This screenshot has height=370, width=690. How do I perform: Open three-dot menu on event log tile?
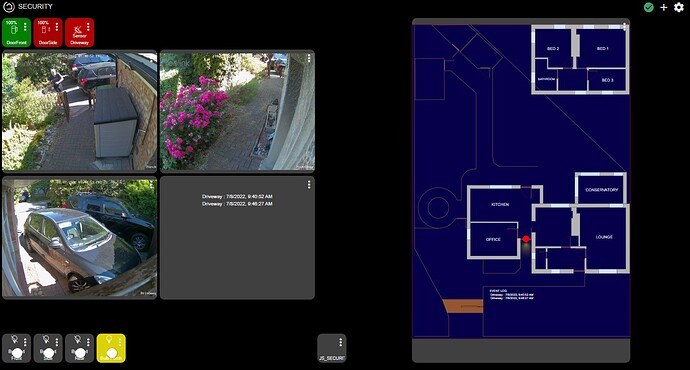309,185
